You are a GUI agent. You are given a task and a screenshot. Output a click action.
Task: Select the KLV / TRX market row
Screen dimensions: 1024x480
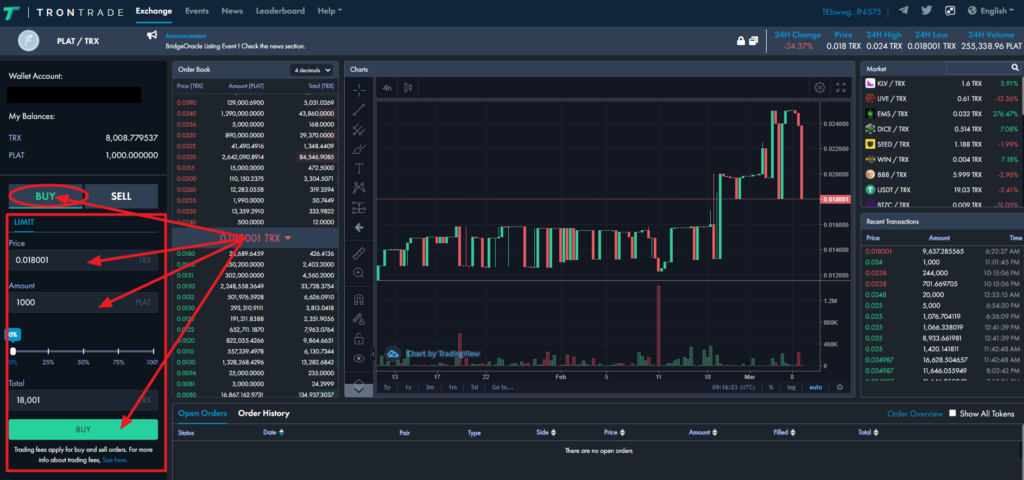pos(941,84)
